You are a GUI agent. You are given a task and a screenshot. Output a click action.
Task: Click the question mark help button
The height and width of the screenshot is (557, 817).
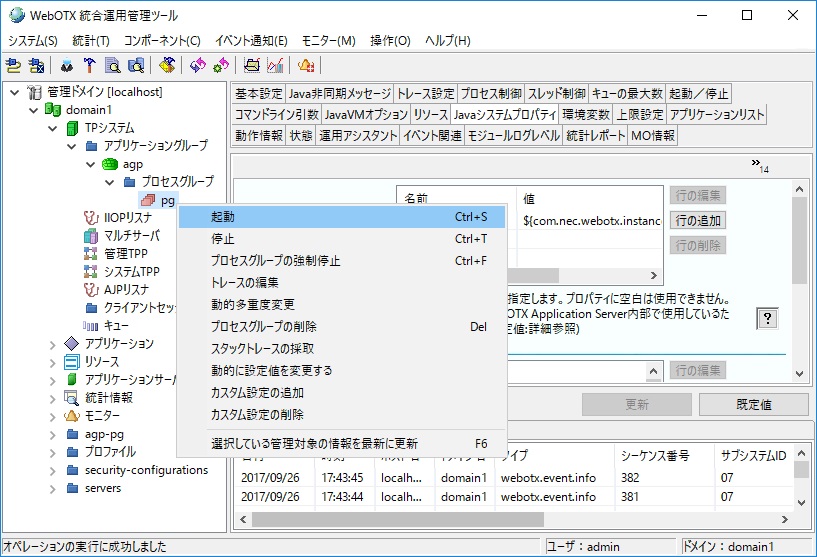pyautogui.click(x=767, y=318)
